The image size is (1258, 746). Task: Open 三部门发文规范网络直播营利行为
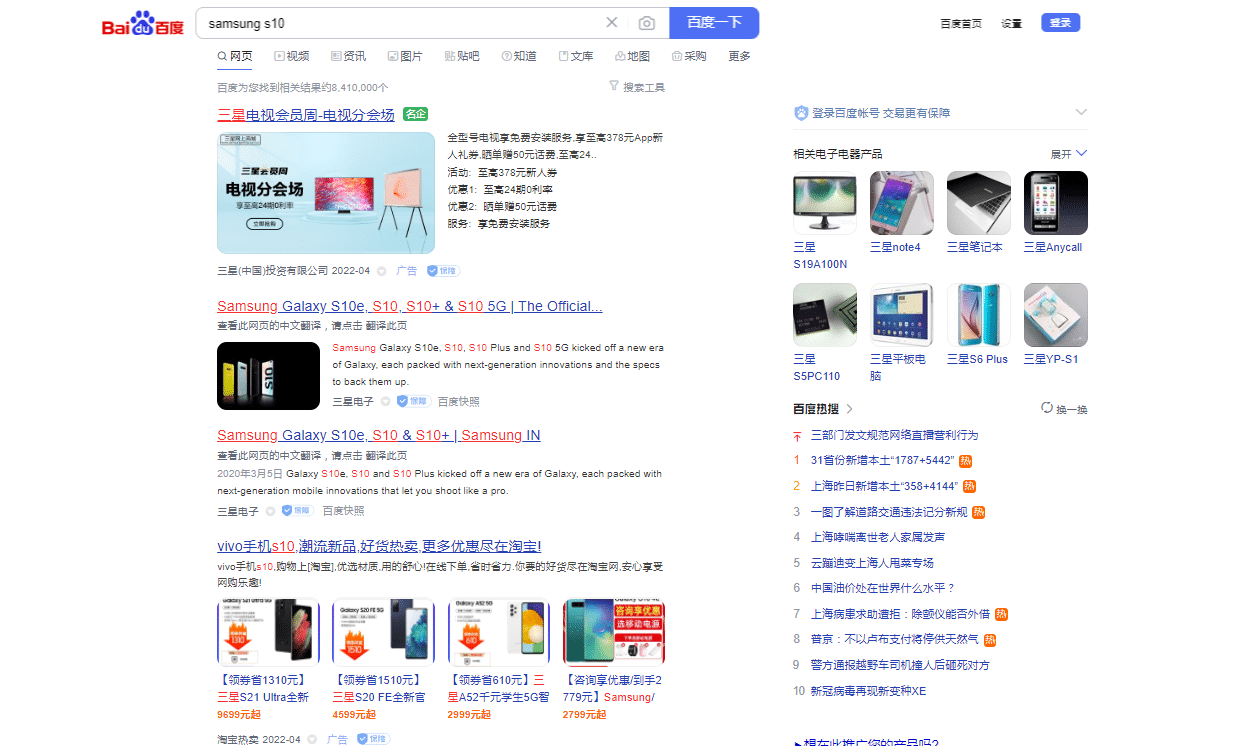[x=894, y=435]
